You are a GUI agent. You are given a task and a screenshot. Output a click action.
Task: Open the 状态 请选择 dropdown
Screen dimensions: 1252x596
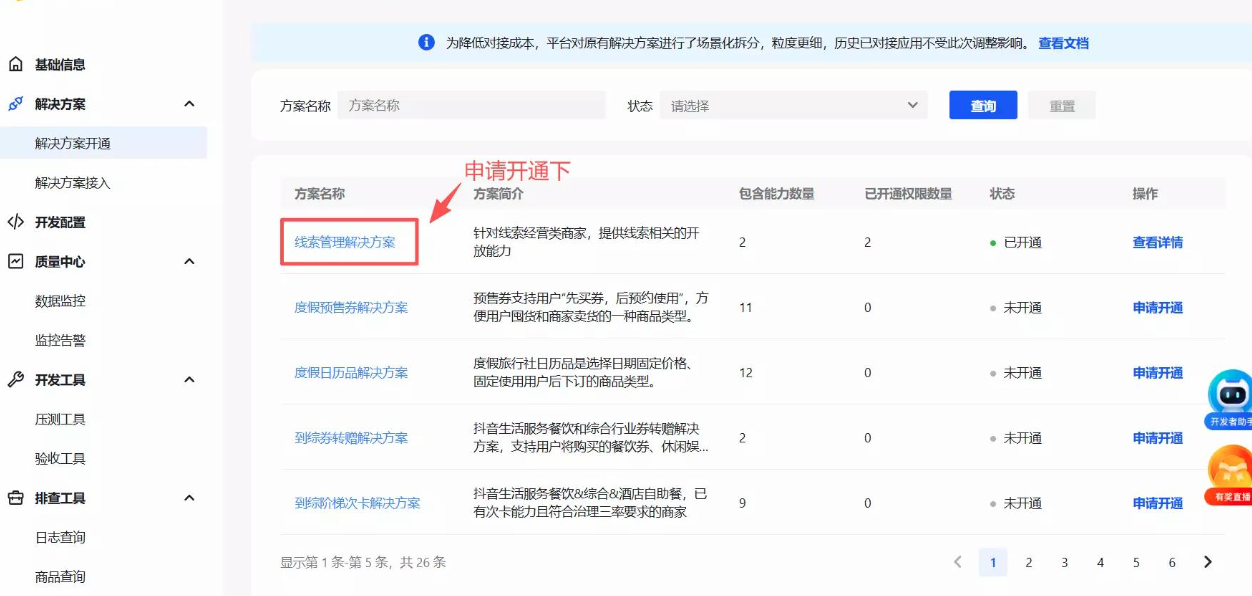click(793, 105)
